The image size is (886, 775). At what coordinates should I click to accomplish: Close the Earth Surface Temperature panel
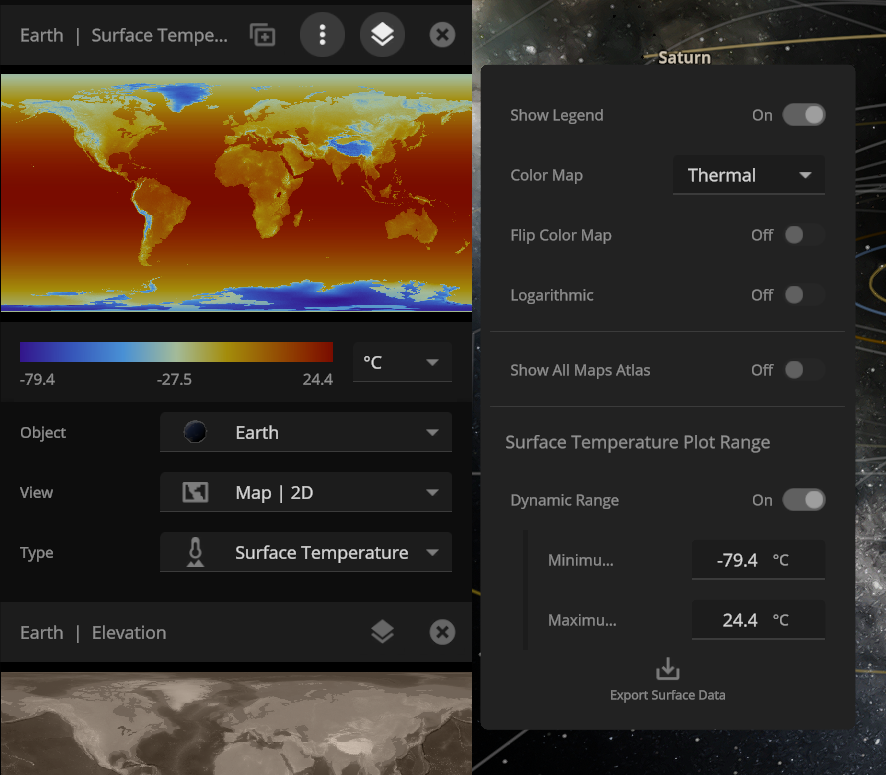pyautogui.click(x=442, y=35)
